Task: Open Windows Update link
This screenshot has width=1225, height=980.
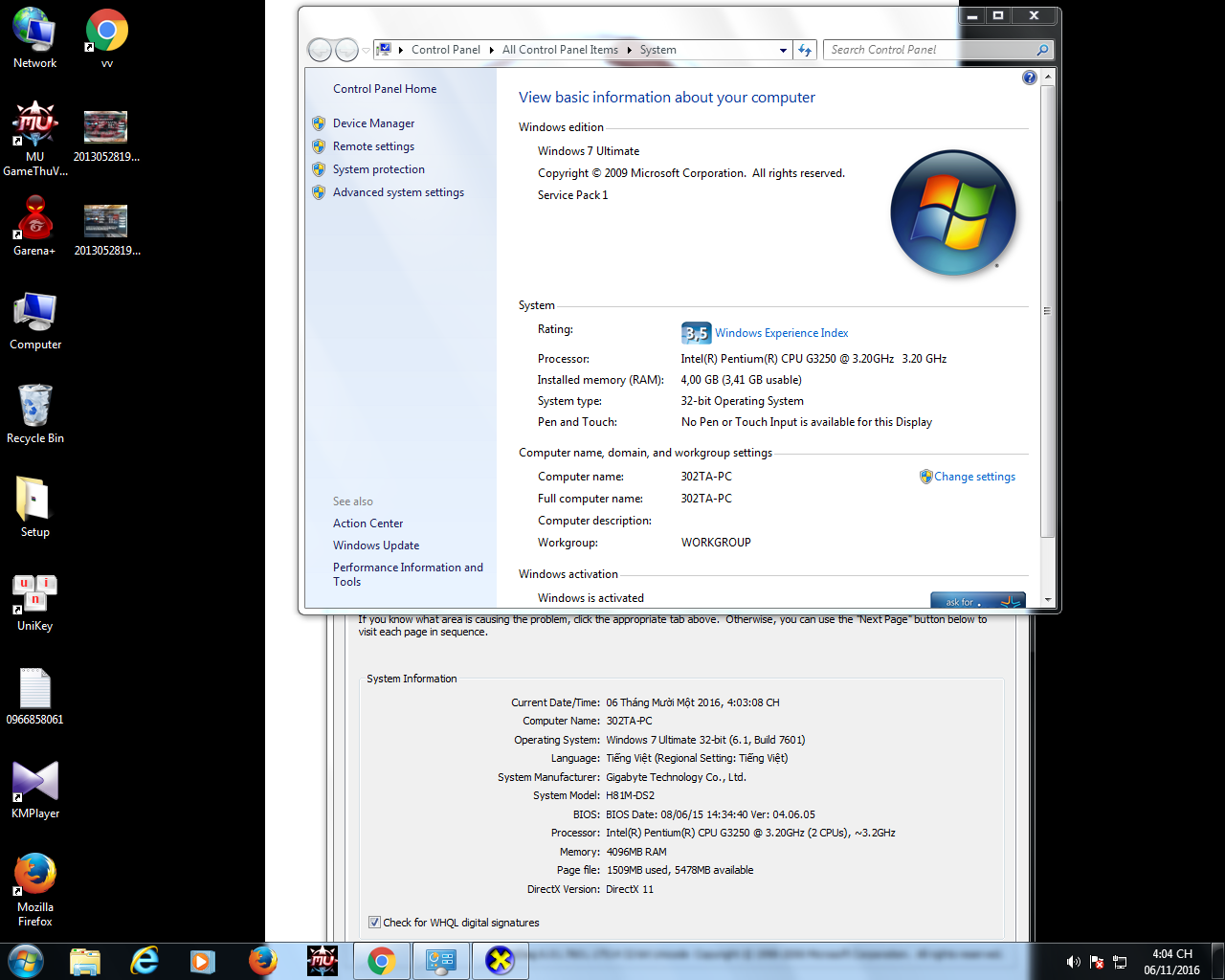Action: [x=376, y=546]
